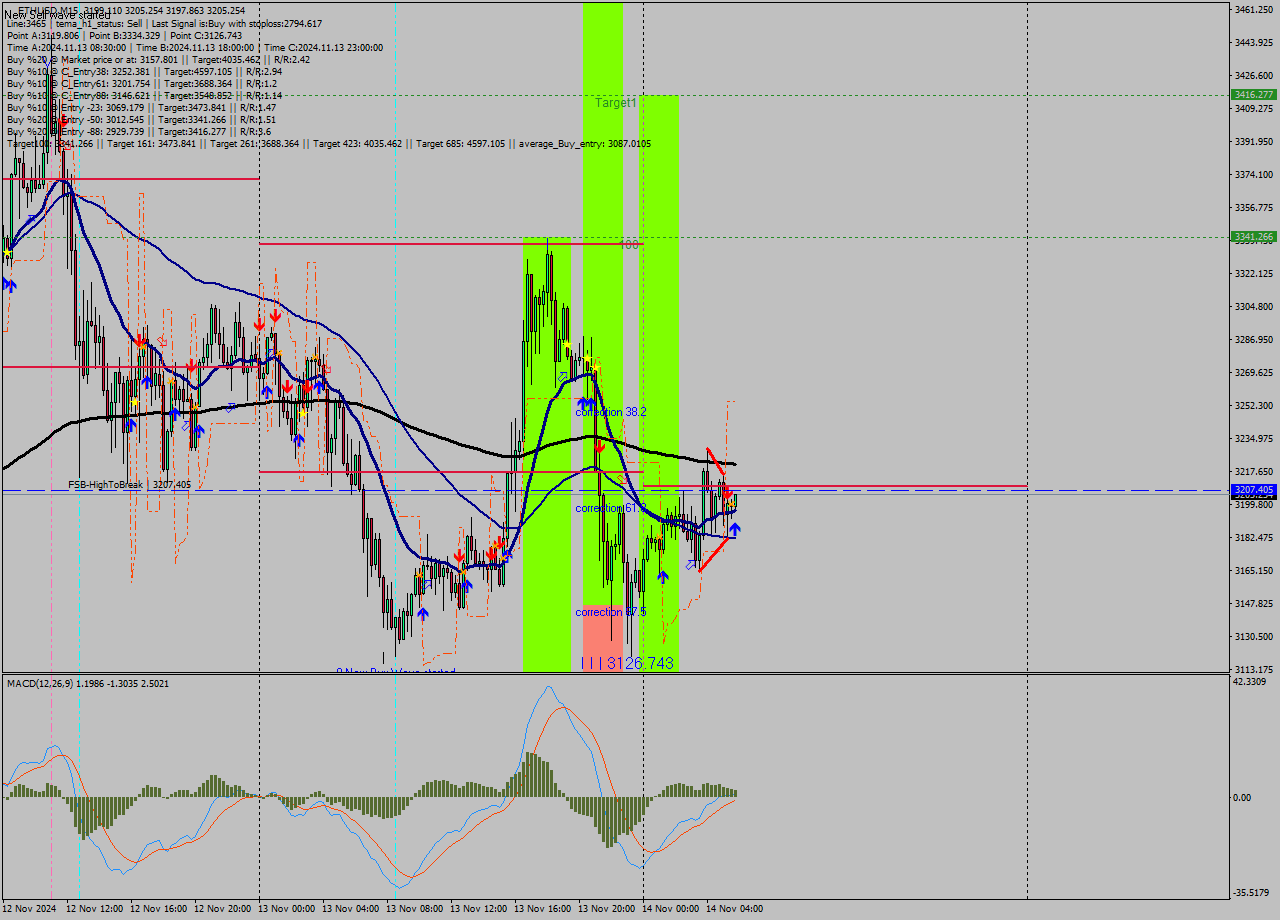Click the 3461.250 price axis label
Screen dimensions: 1280x920
point(1253,9)
